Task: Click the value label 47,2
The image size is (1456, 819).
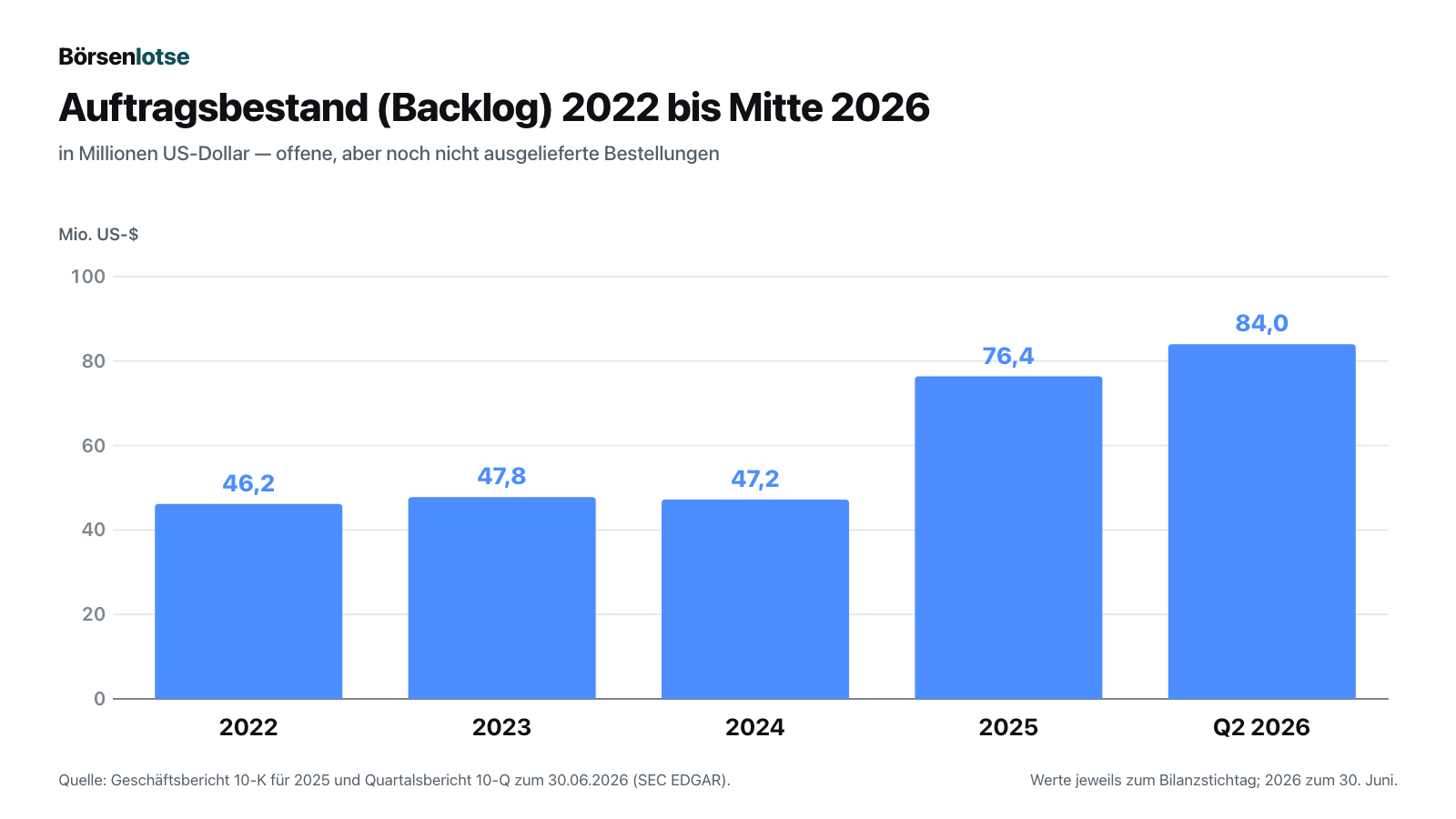Action: (755, 479)
